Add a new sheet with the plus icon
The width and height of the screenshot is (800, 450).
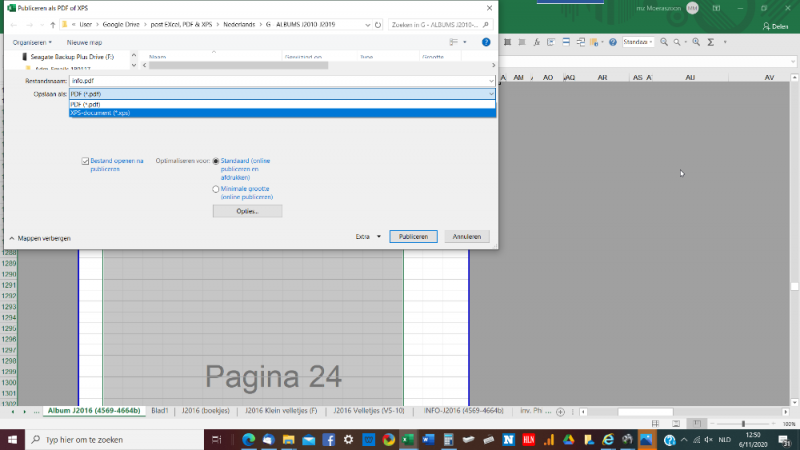(560, 411)
